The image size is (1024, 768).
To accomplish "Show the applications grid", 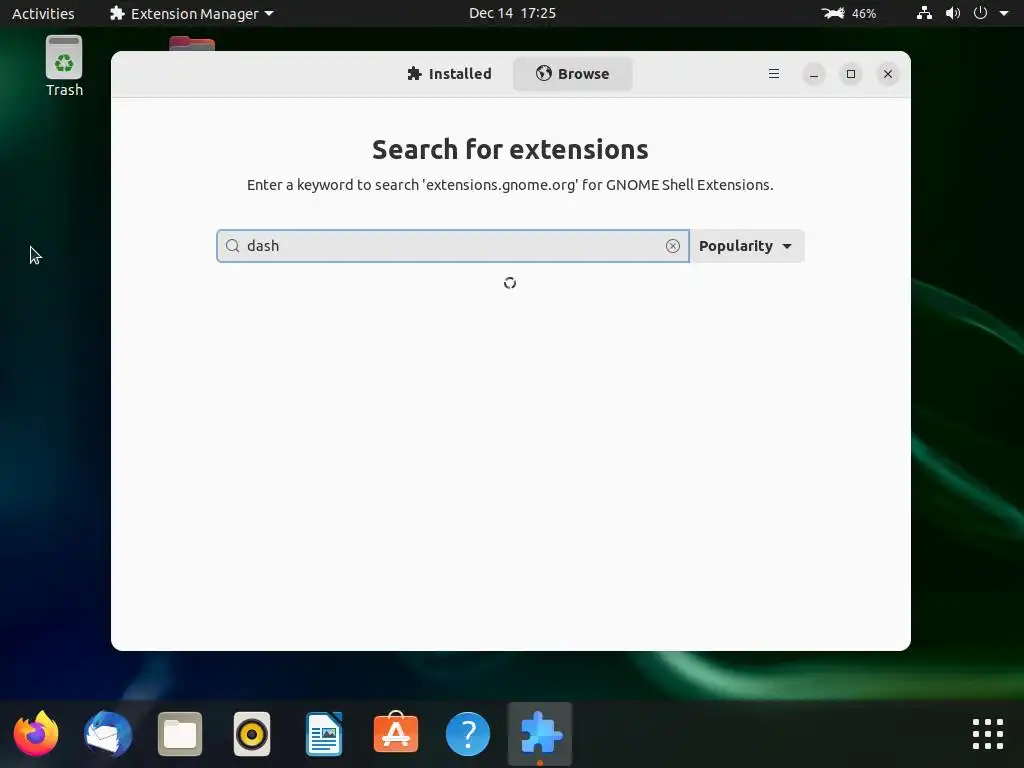I will [x=987, y=733].
